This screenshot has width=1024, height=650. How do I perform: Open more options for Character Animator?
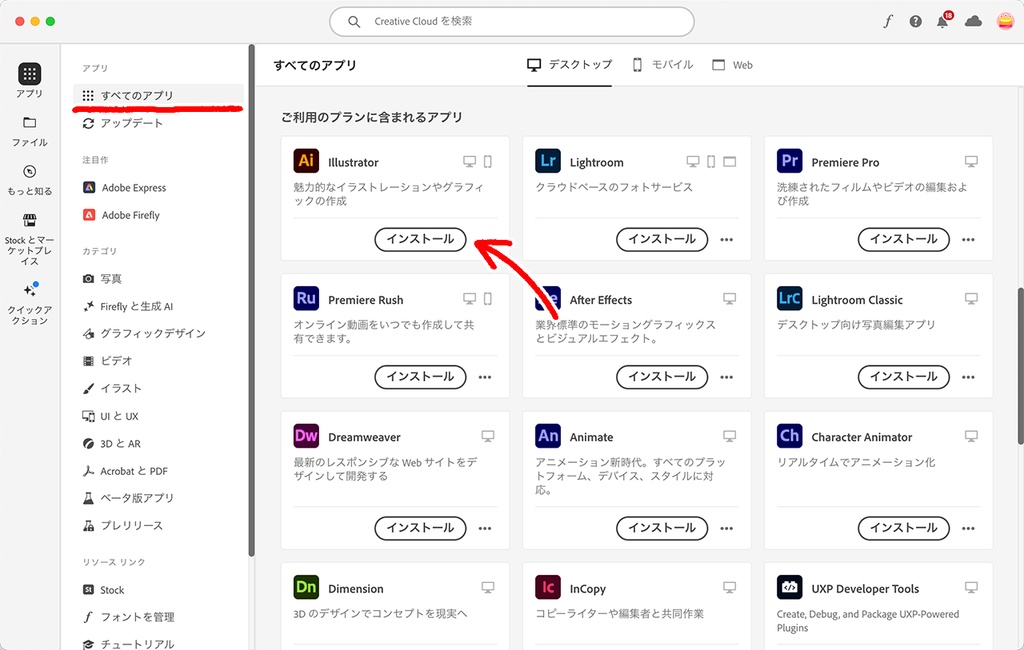(x=968, y=528)
